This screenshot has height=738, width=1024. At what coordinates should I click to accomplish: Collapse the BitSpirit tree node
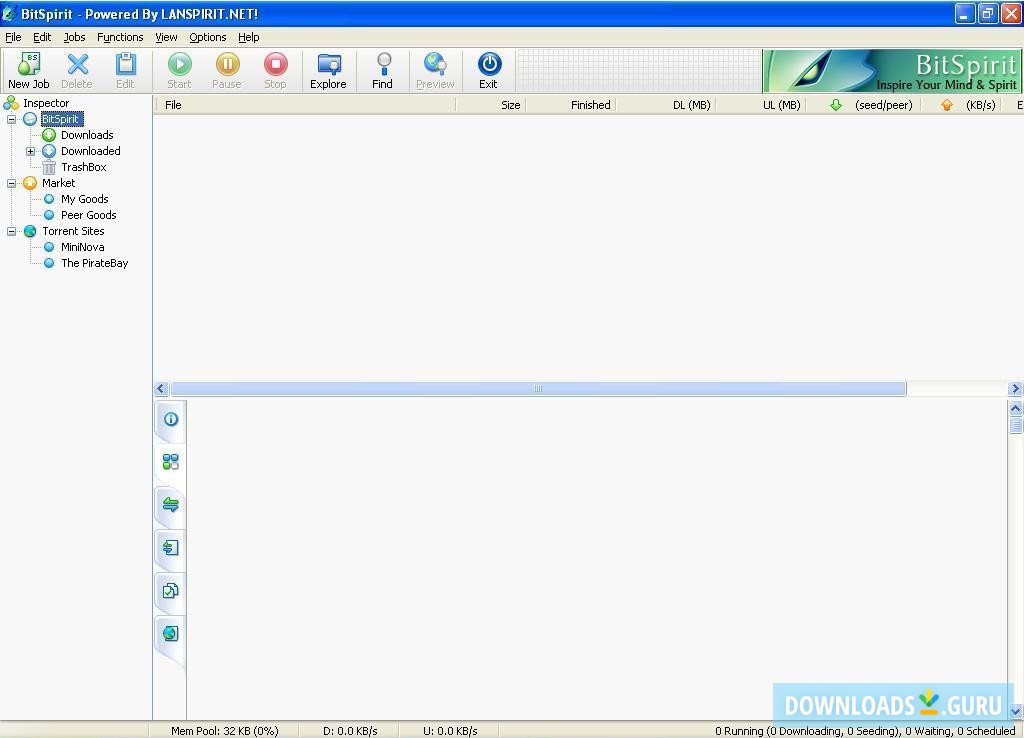(x=12, y=120)
